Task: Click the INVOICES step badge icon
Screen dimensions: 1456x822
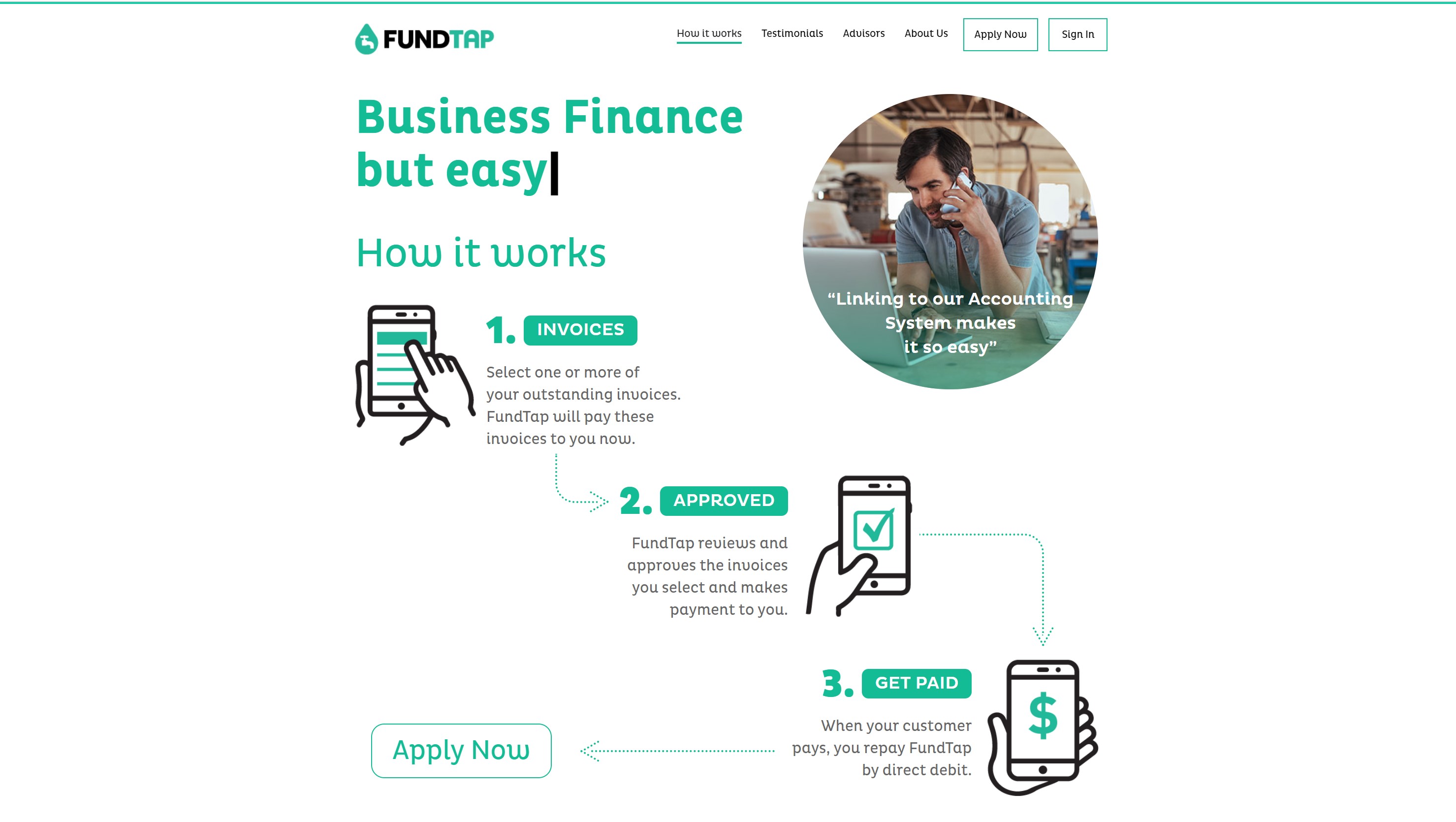Action: (x=580, y=330)
